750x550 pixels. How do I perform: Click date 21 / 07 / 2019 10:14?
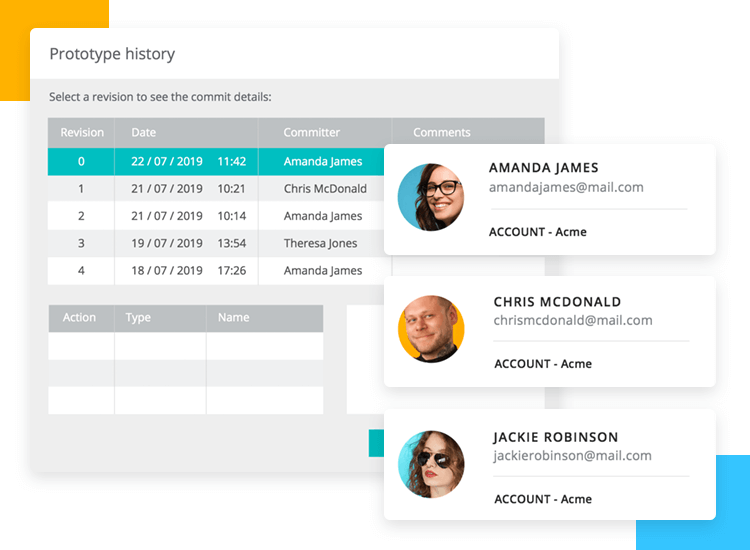188,216
